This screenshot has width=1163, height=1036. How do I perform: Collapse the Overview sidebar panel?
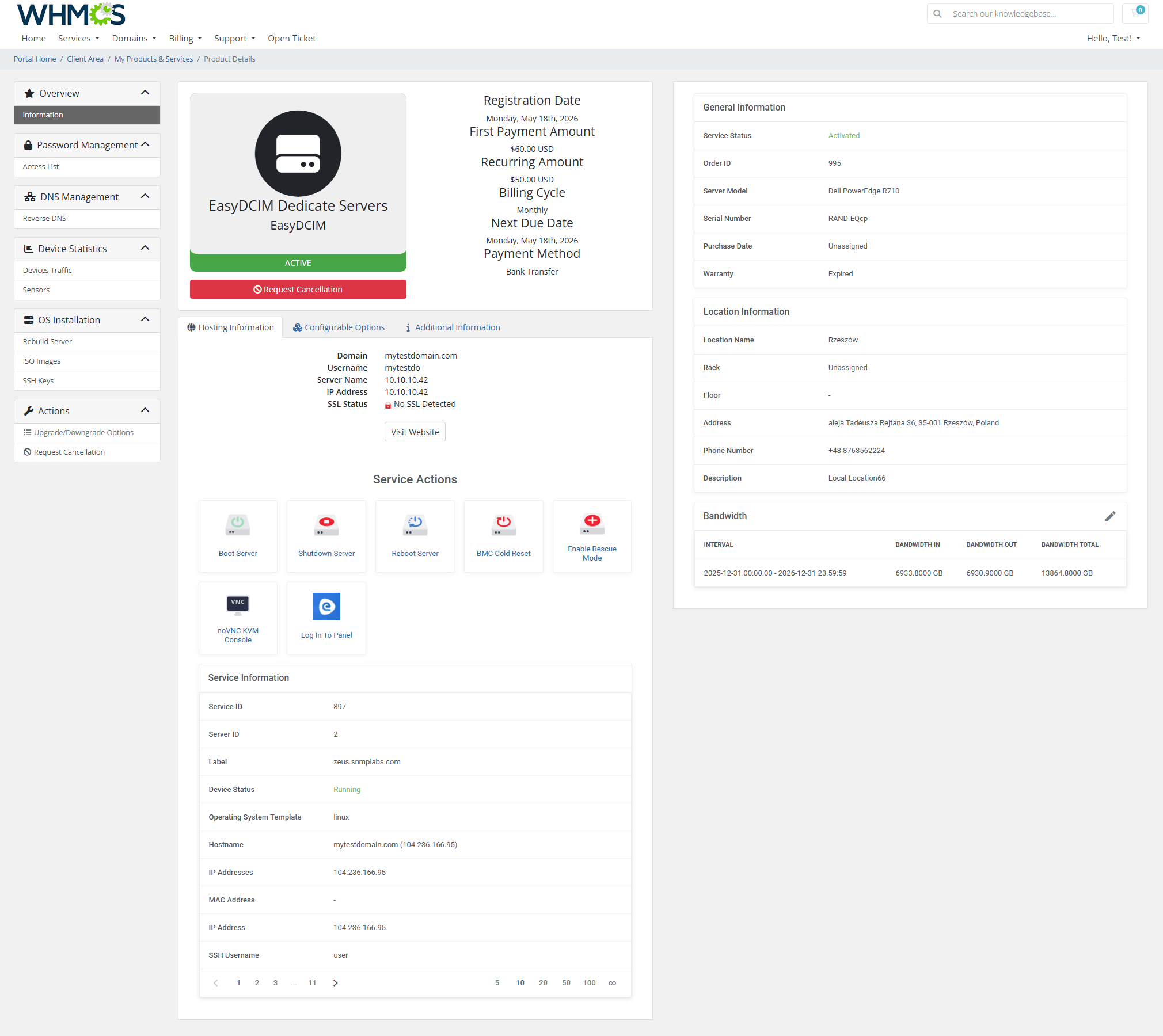[145, 93]
